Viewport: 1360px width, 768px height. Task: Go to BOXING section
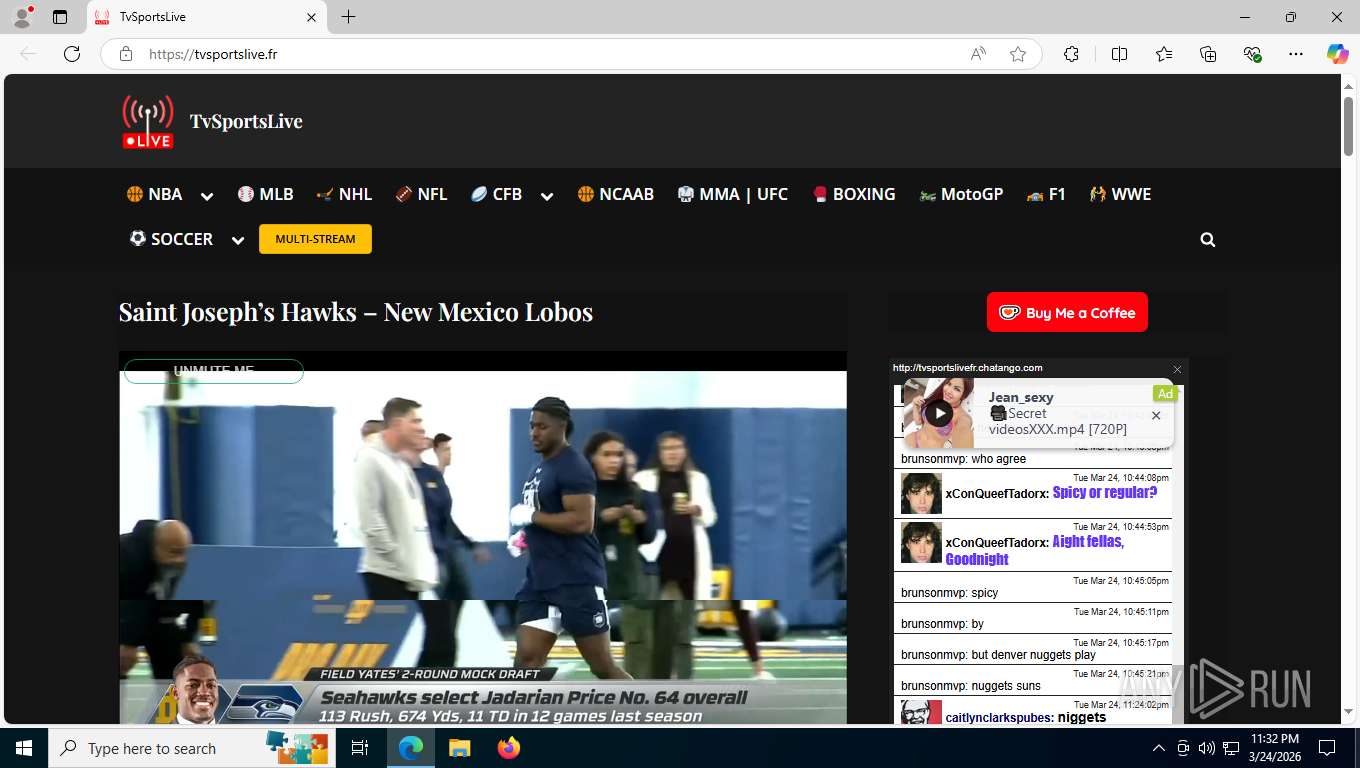(853, 194)
